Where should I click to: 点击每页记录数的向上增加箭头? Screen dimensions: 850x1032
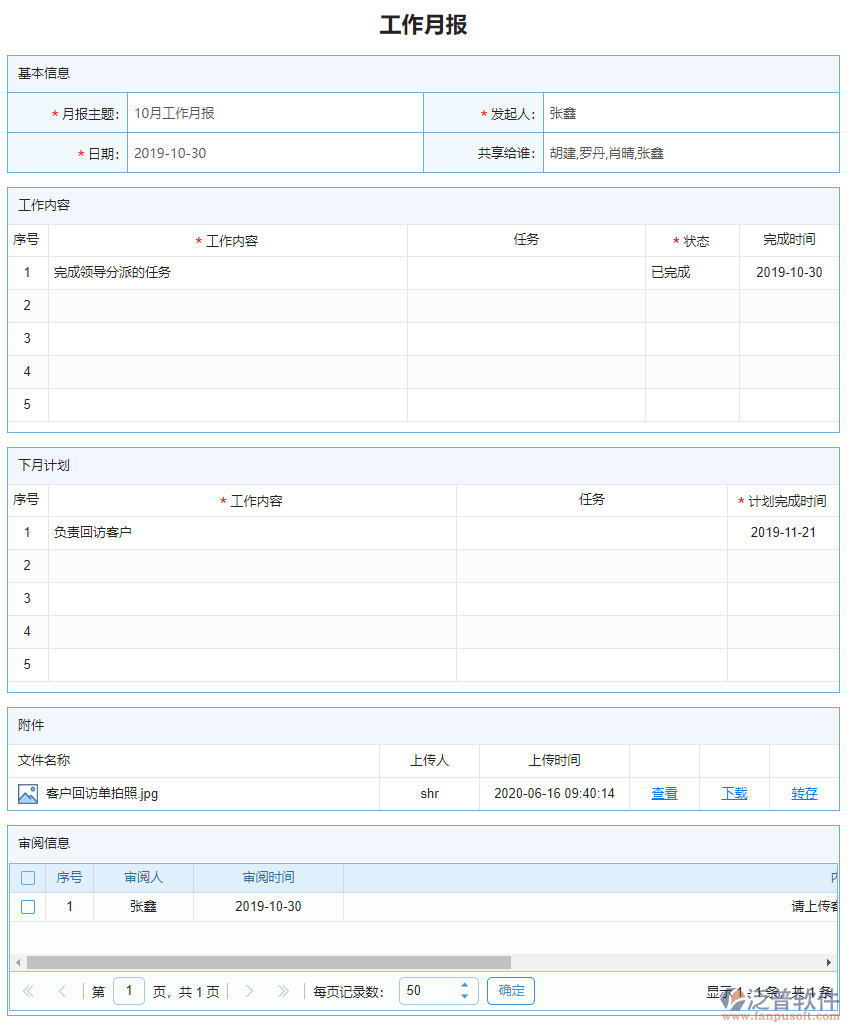tap(464, 984)
